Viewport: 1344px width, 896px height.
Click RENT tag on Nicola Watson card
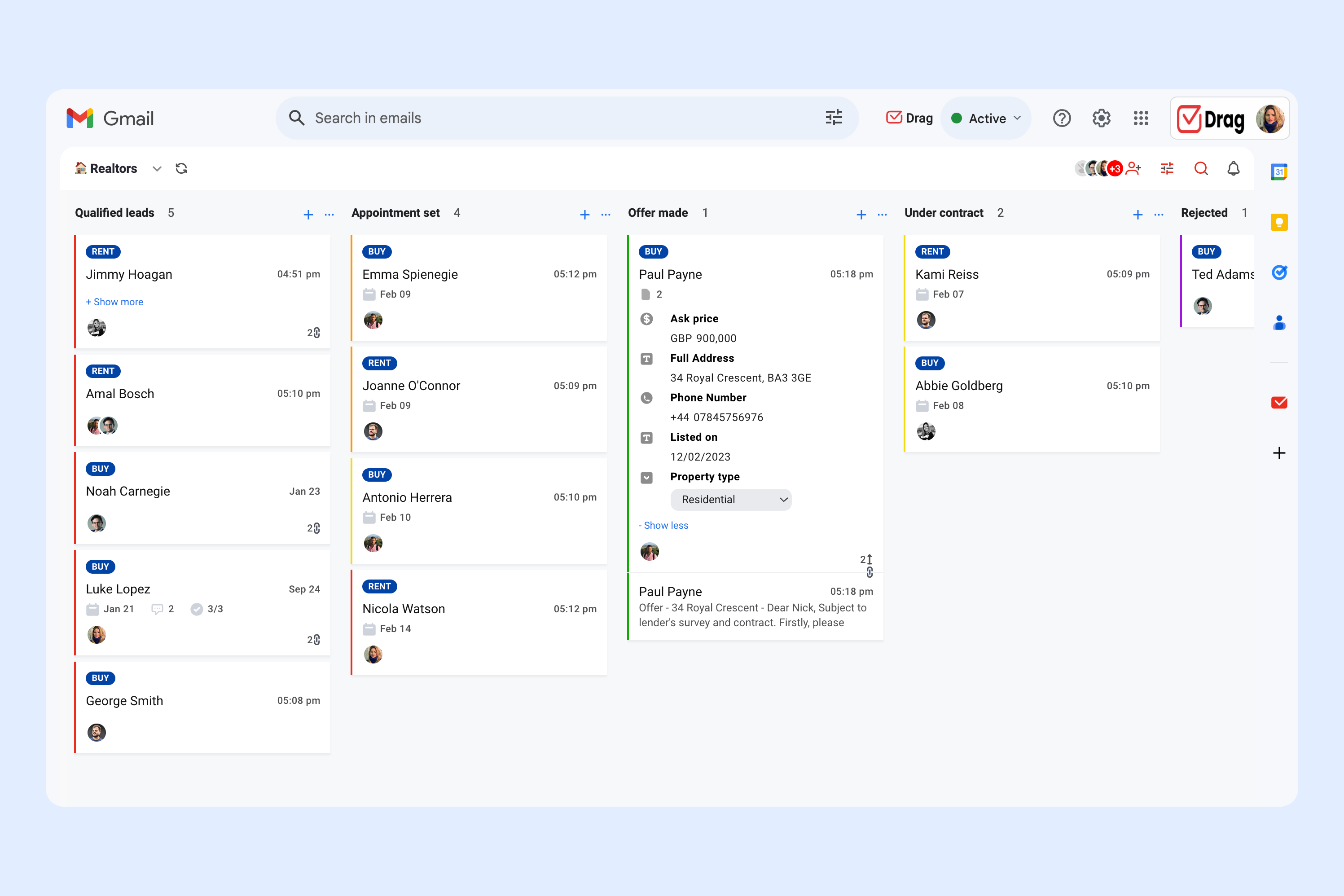pos(379,586)
